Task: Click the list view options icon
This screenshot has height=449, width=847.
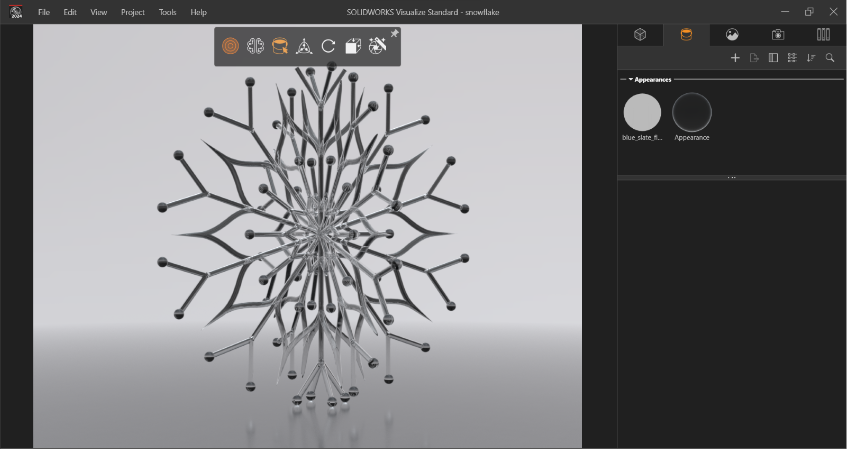Action: (x=792, y=58)
